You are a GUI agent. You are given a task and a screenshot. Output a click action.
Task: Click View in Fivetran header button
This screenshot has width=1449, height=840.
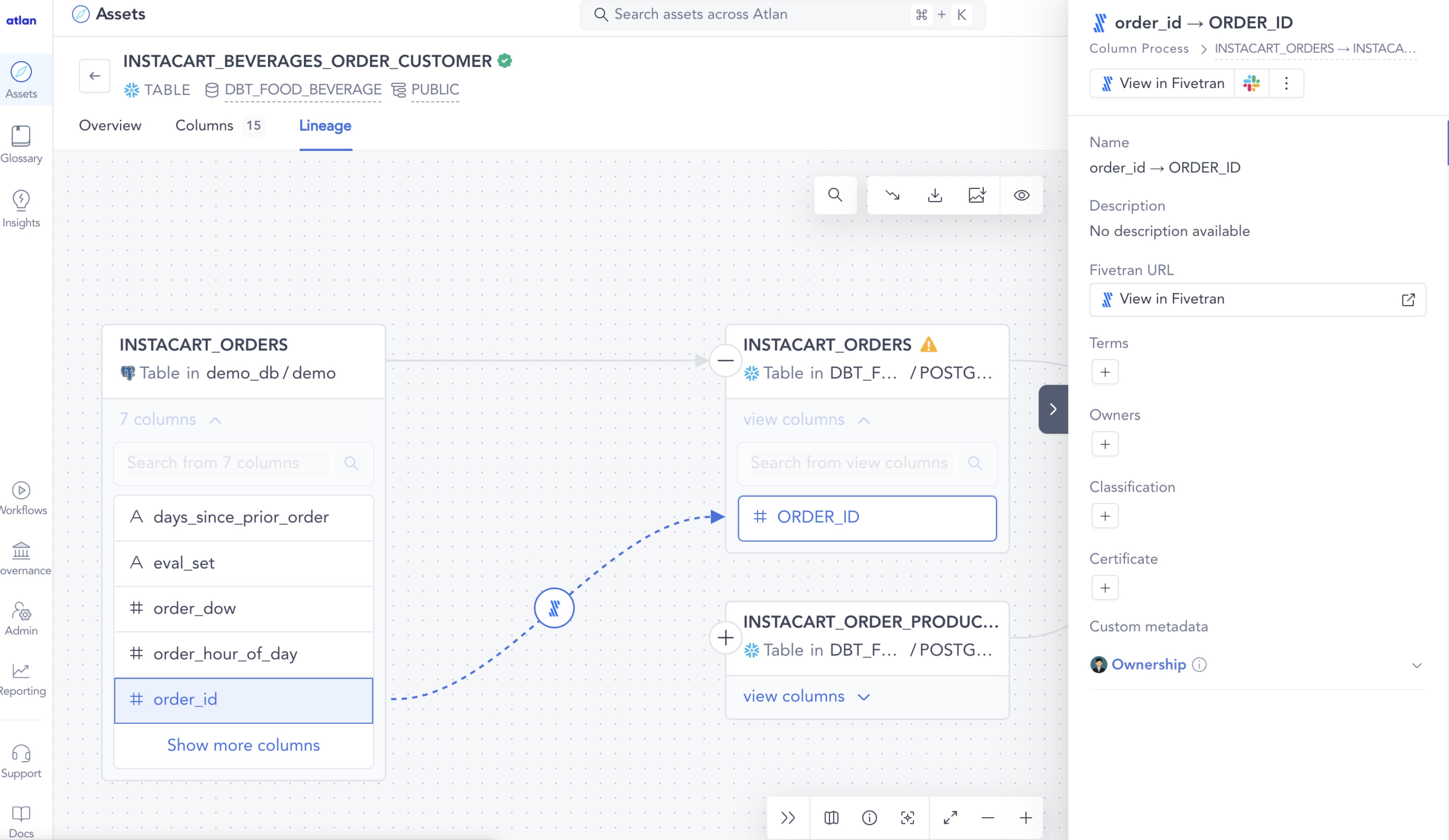(1163, 83)
